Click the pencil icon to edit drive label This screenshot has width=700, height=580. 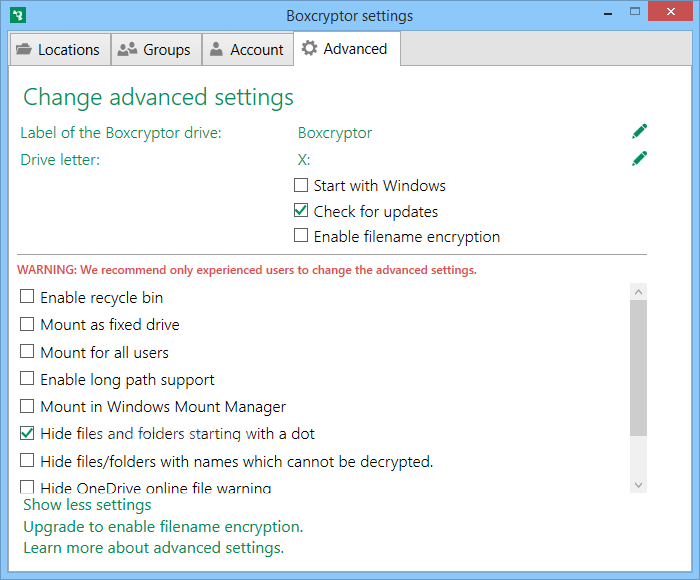(639, 131)
